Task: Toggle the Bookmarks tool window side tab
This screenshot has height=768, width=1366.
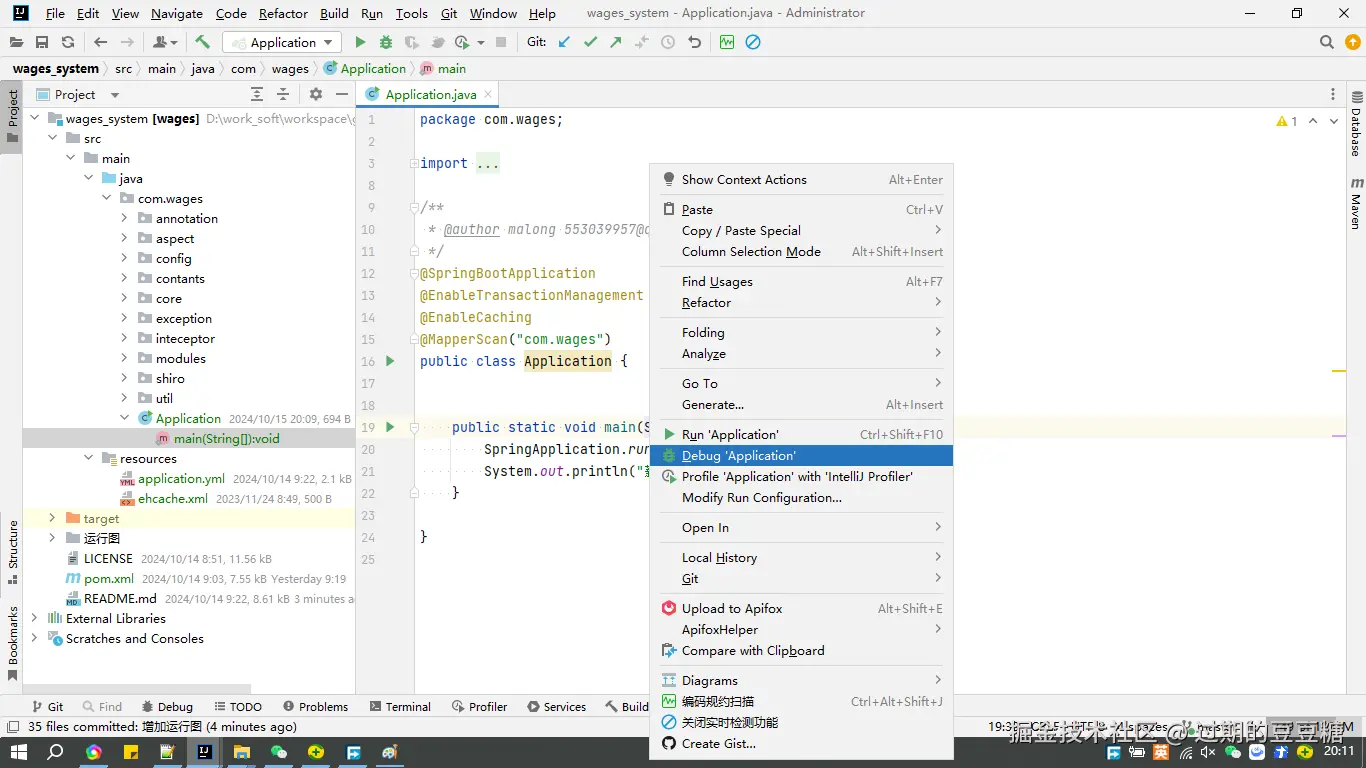Action: tap(13, 636)
